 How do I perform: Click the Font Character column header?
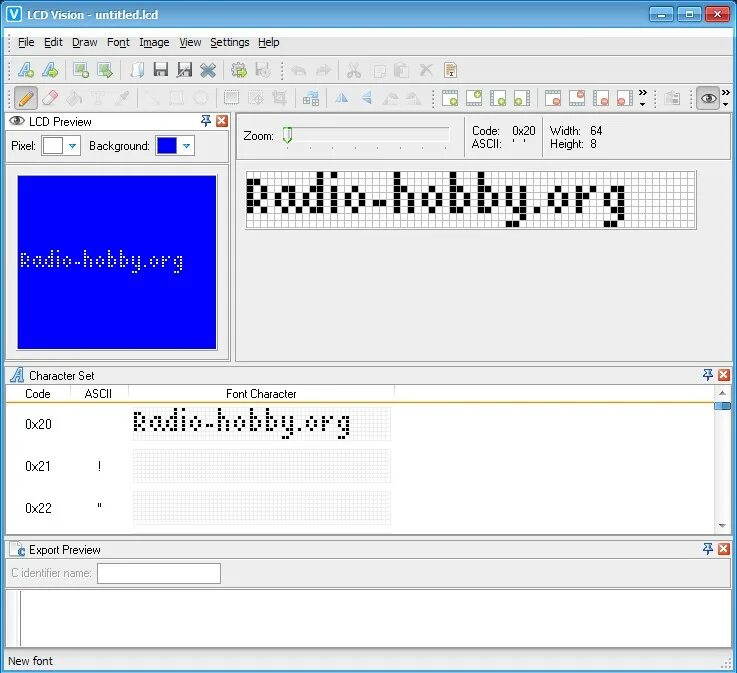[261, 394]
